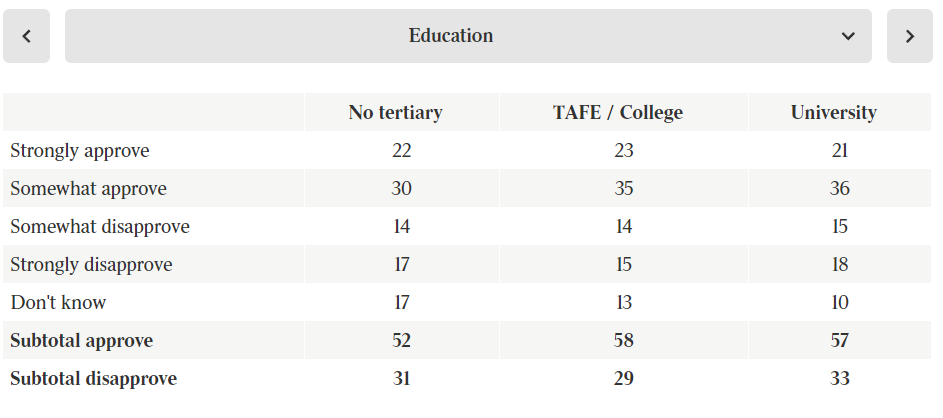Click the Don't know row label
Viewport: 943px width, 418px height.
pos(58,303)
